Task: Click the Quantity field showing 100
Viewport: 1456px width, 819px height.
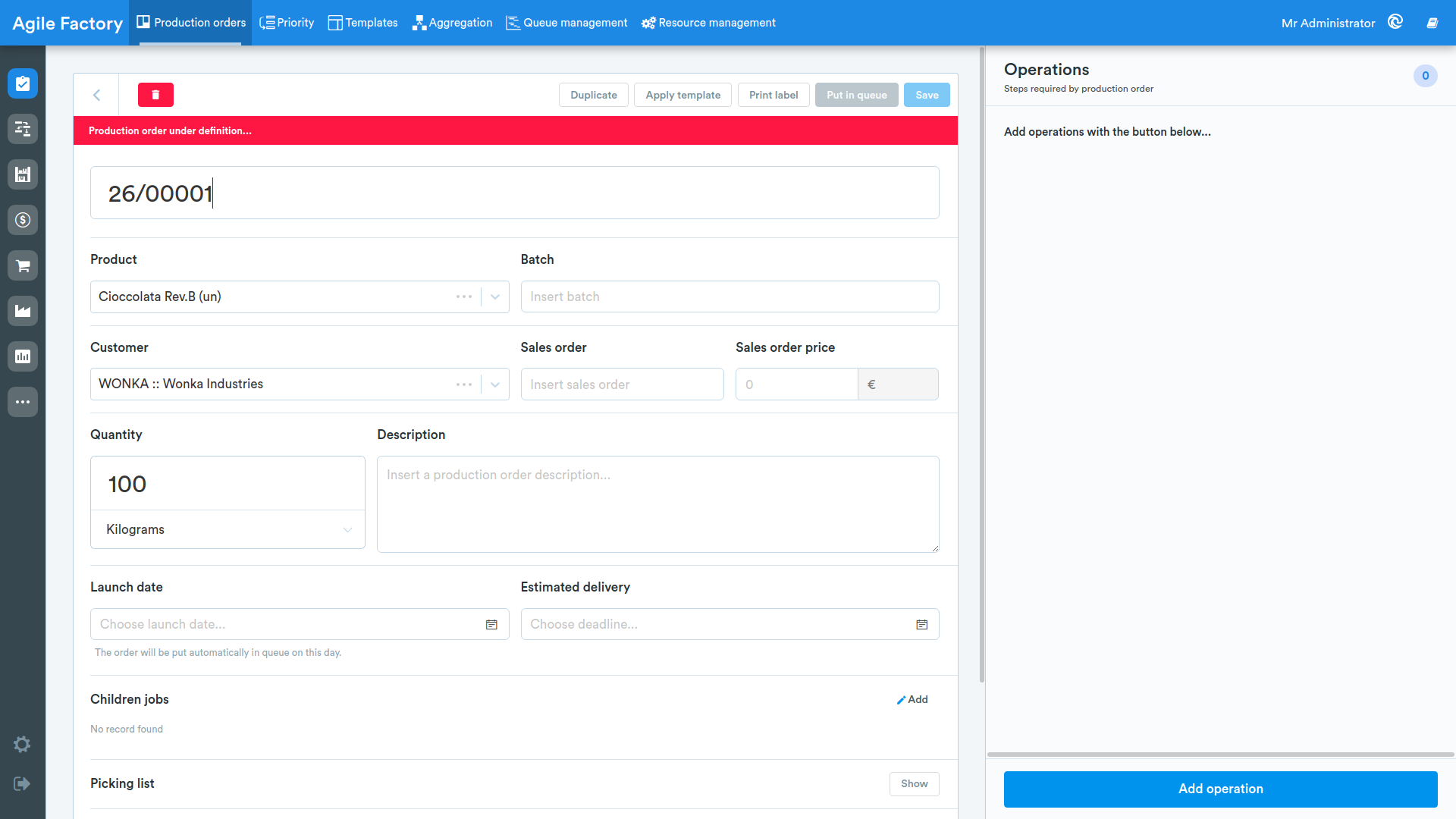Action: (227, 484)
